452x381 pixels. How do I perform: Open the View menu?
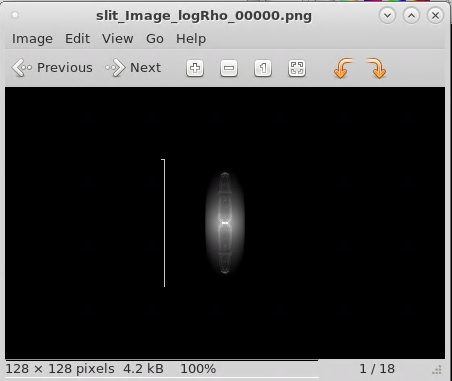pyautogui.click(x=118, y=39)
